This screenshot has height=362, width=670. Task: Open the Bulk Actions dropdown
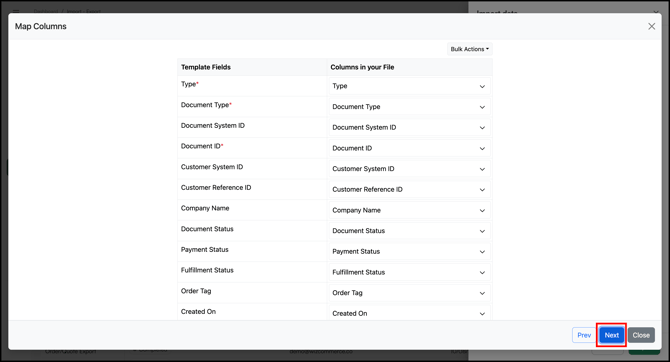coord(470,49)
